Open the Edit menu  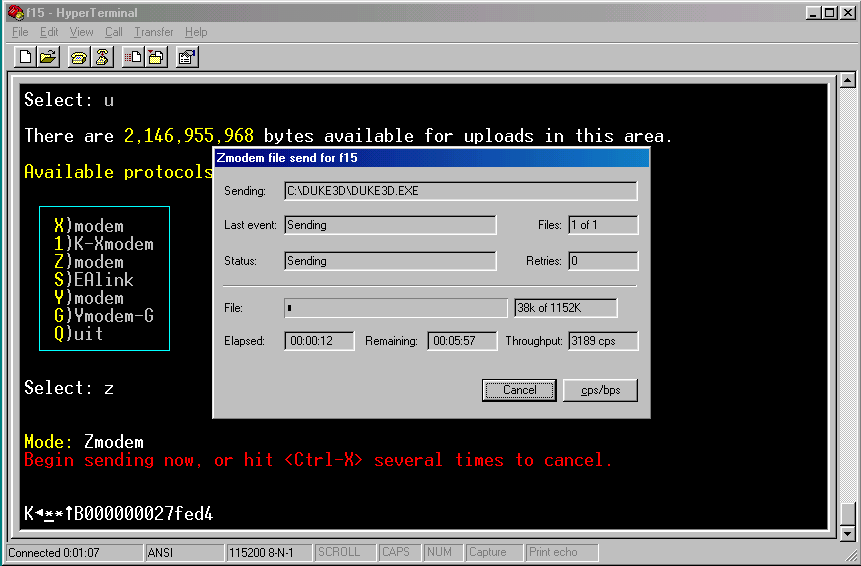[49, 32]
